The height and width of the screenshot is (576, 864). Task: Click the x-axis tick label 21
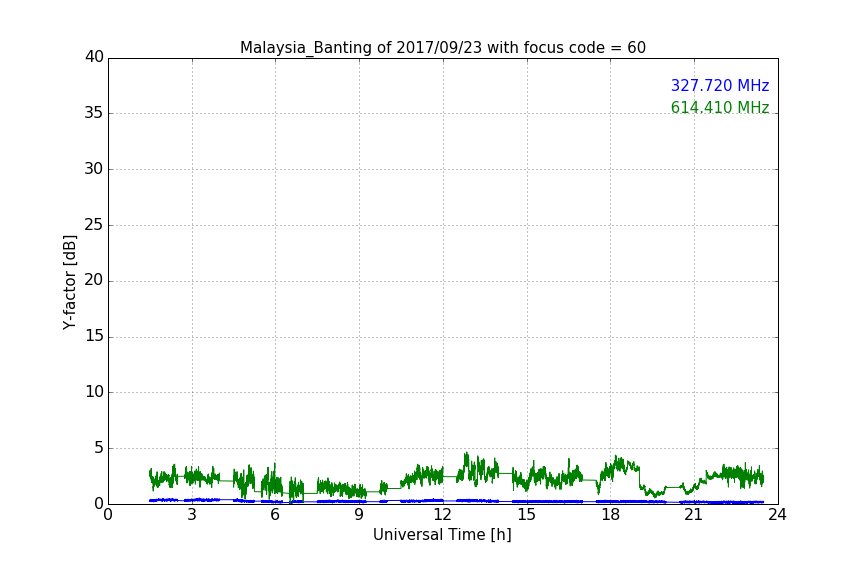tap(694, 515)
